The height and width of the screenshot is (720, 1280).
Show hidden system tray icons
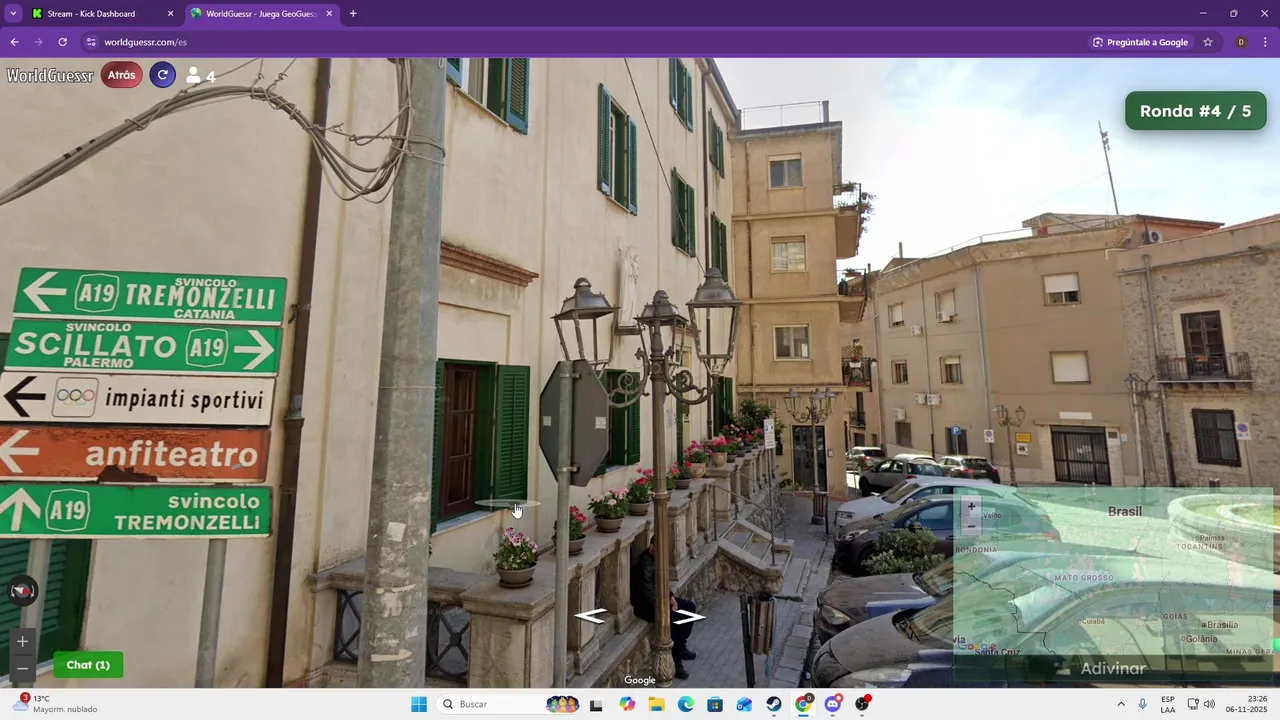coord(1121,704)
